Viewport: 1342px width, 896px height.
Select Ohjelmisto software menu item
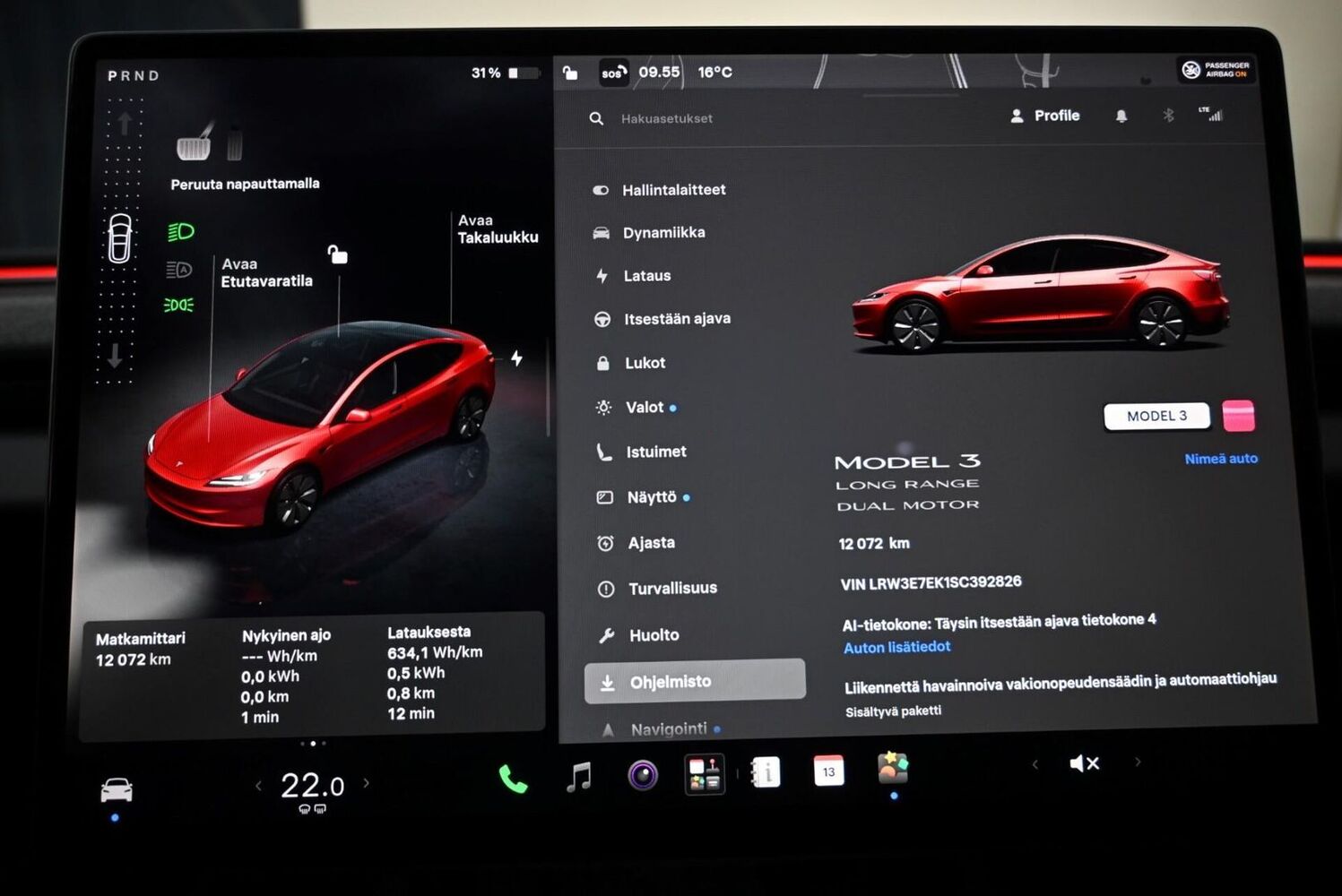tap(695, 682)
